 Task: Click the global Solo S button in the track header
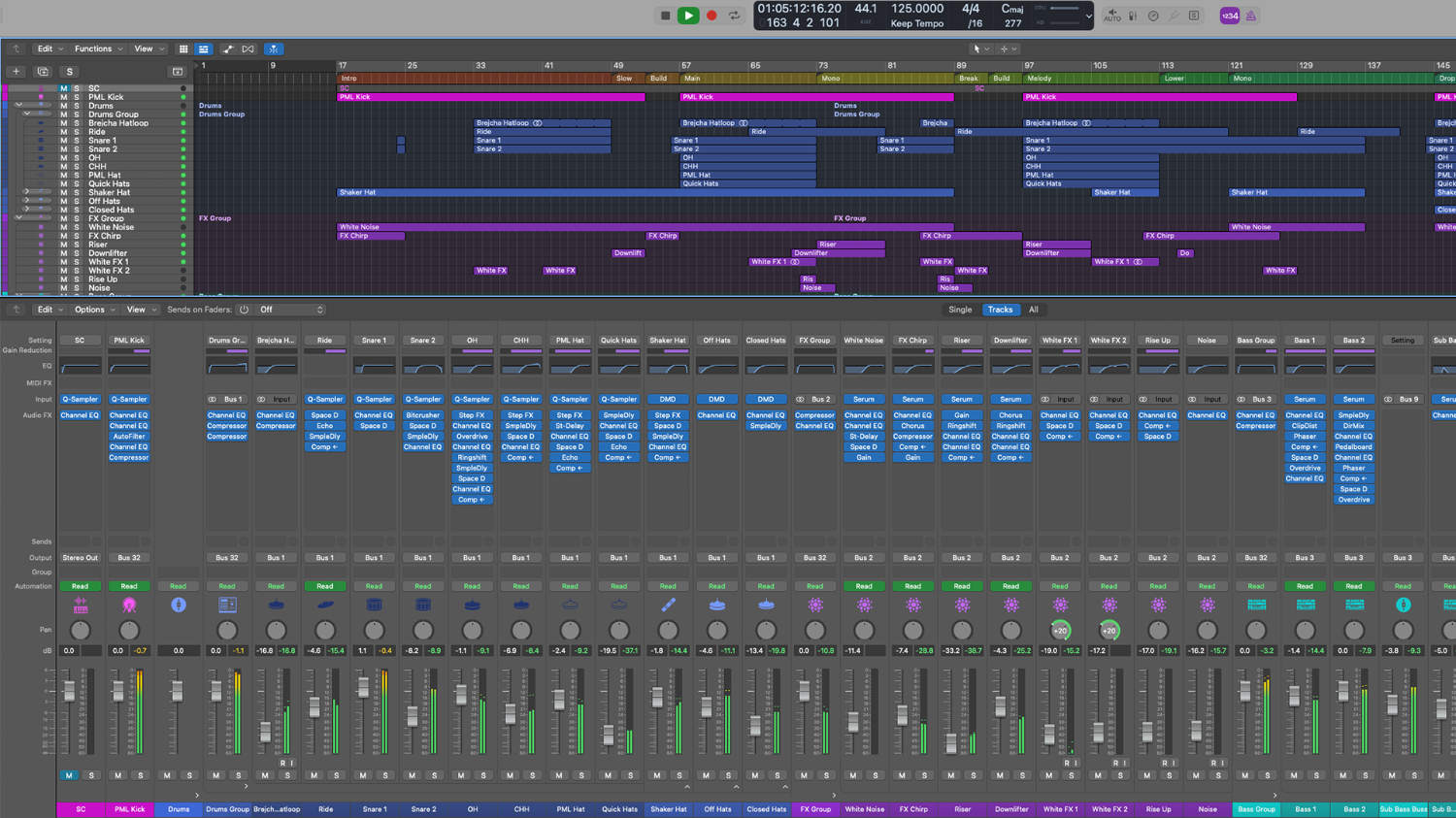point(69,71)
